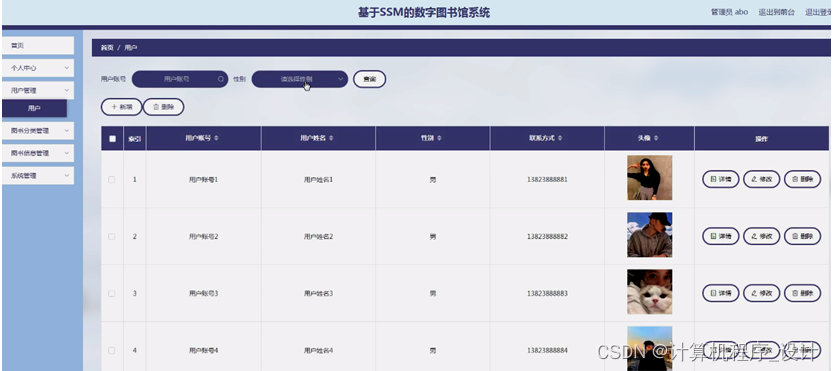Click 修改 for 用户账号2 row
This screenshot has width=834, height=371.
point(762,237)
